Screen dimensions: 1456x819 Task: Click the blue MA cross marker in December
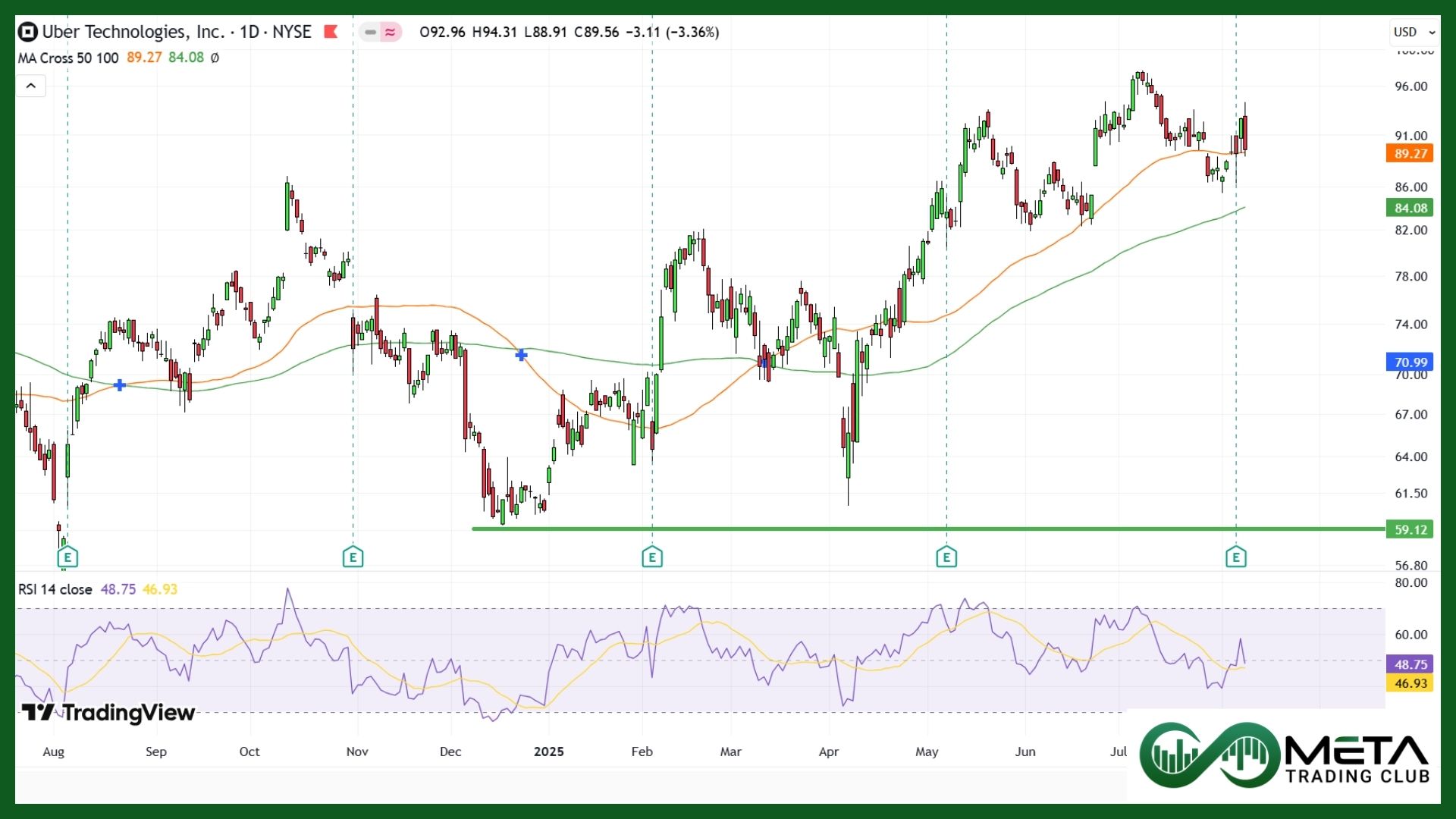(x=521, y=355)
